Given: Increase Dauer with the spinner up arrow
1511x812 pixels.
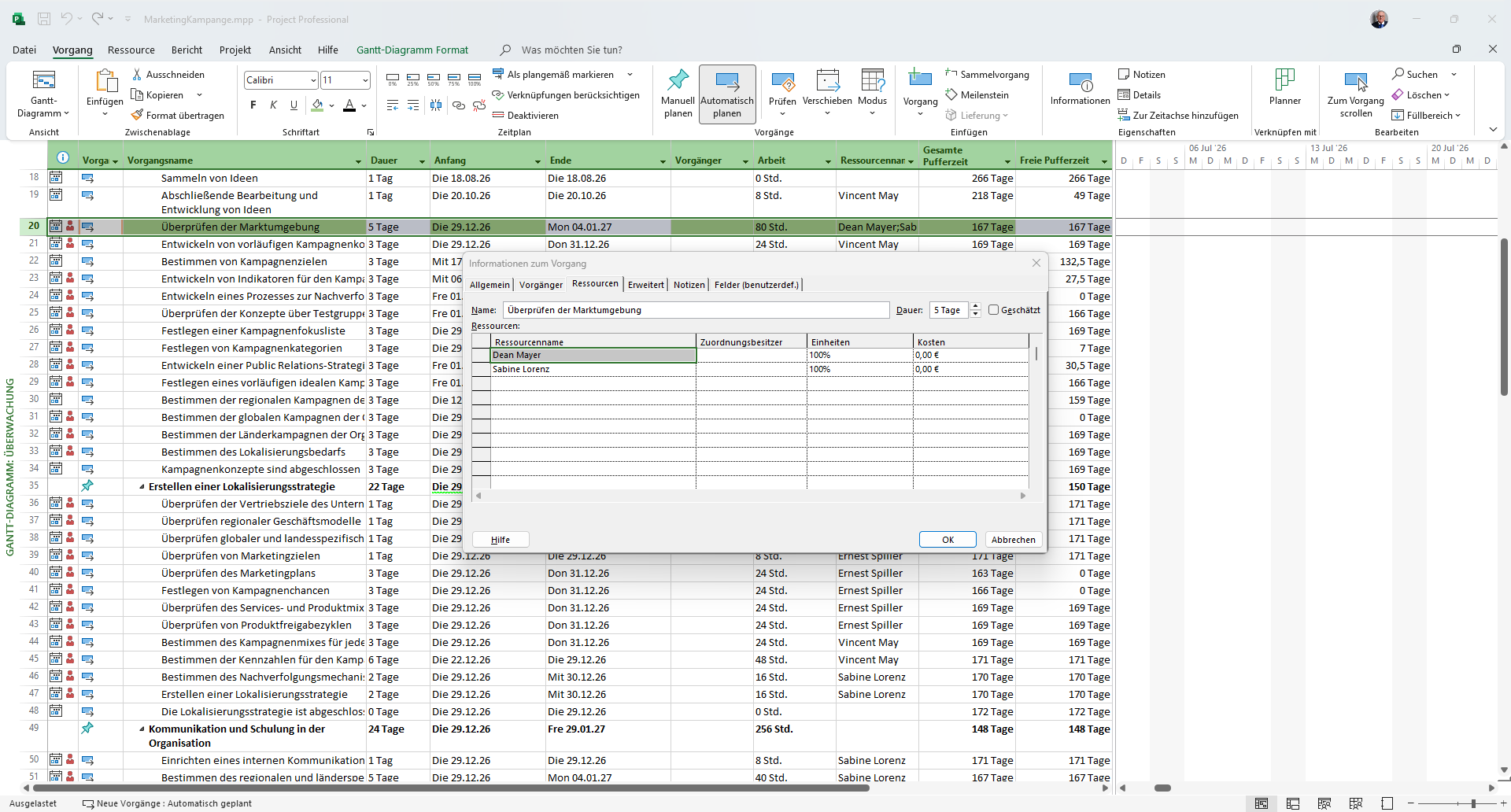Looking at the screenshot, I should click(x=976, y=306).
